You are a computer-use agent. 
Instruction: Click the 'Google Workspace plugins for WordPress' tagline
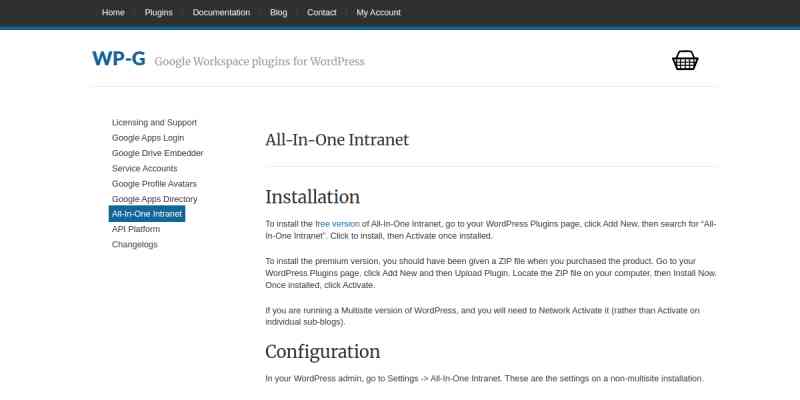coord(259,62)
